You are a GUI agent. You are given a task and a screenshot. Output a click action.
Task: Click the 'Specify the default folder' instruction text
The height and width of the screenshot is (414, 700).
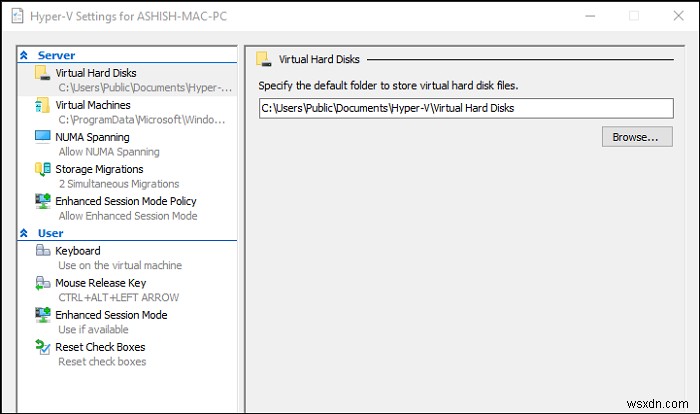click(x=388, y=85)
